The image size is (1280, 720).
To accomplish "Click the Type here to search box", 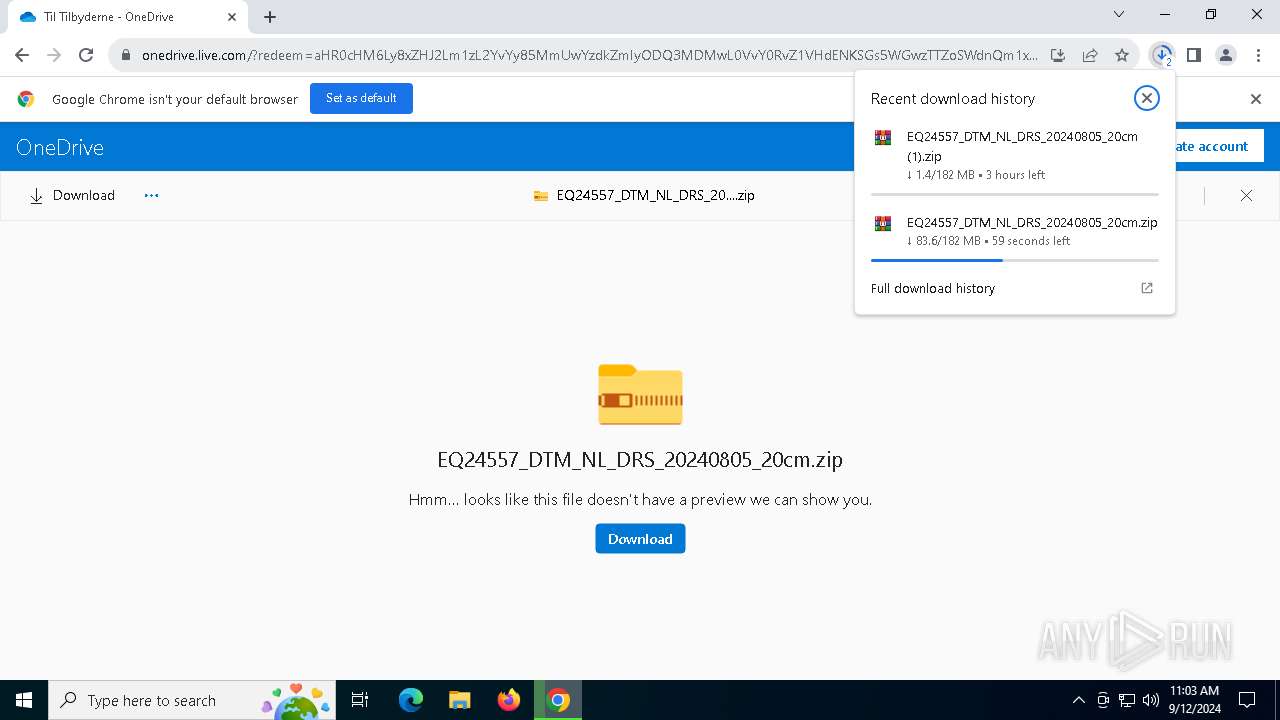I will click(x=193, y=700).
